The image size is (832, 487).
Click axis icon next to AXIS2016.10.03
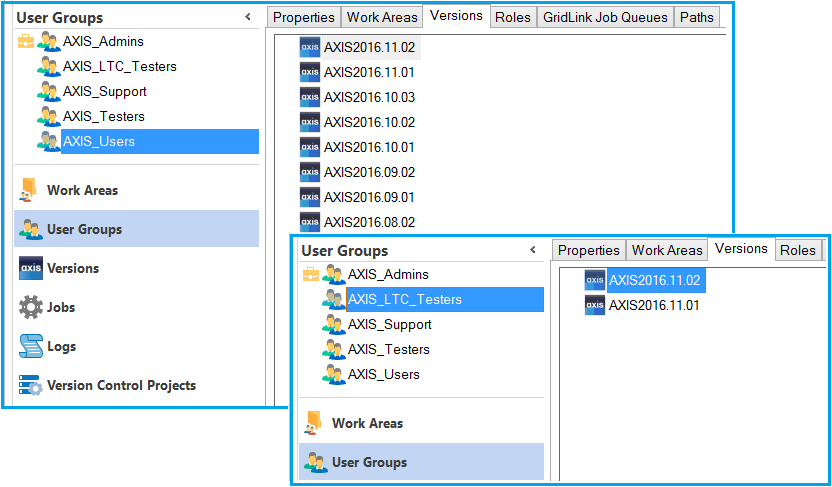click(x=309, y=97)
